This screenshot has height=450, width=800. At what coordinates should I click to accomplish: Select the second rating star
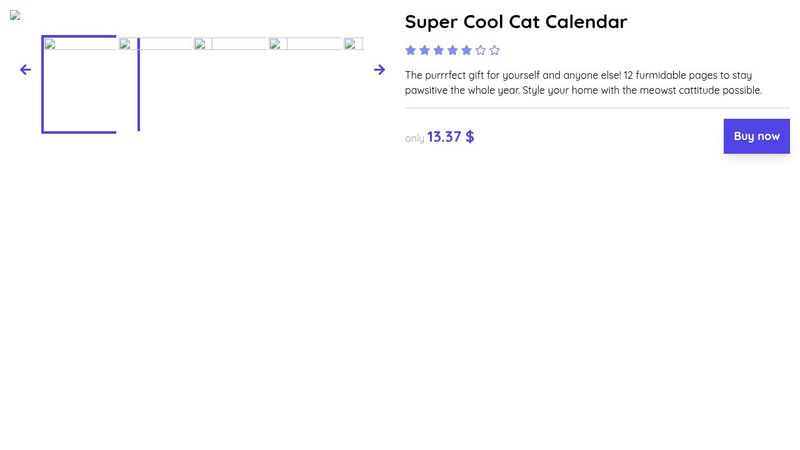pos(424,50)
